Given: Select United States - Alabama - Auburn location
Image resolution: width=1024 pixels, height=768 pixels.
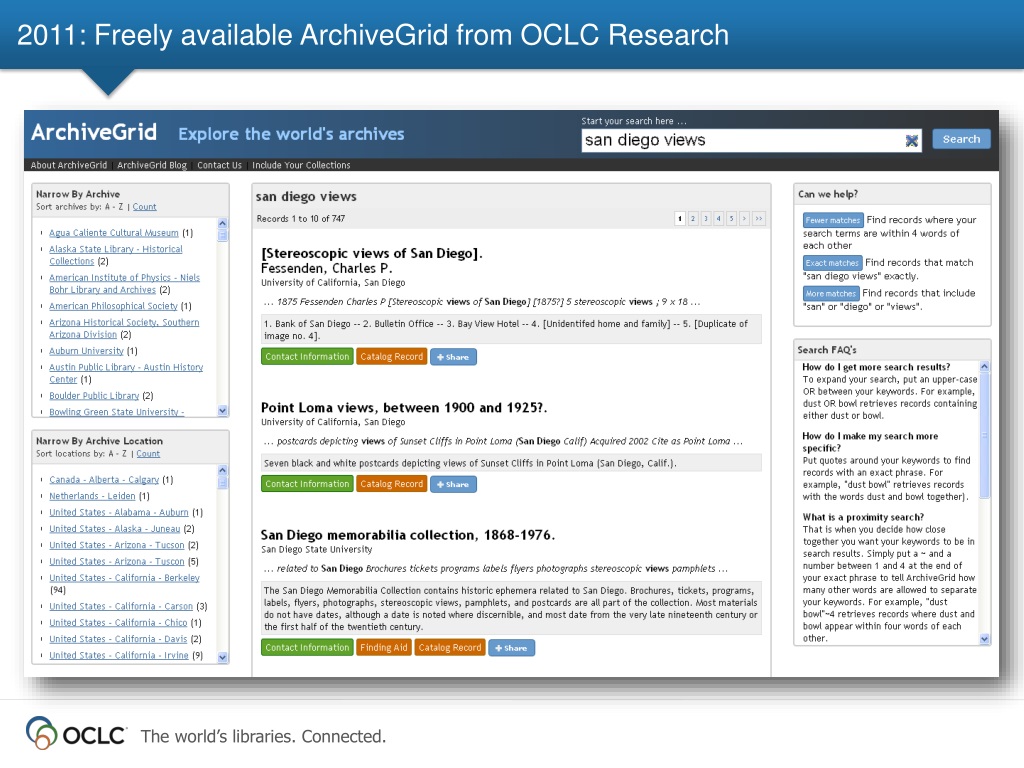Looking at the screenshot, I should pos(119,513).
